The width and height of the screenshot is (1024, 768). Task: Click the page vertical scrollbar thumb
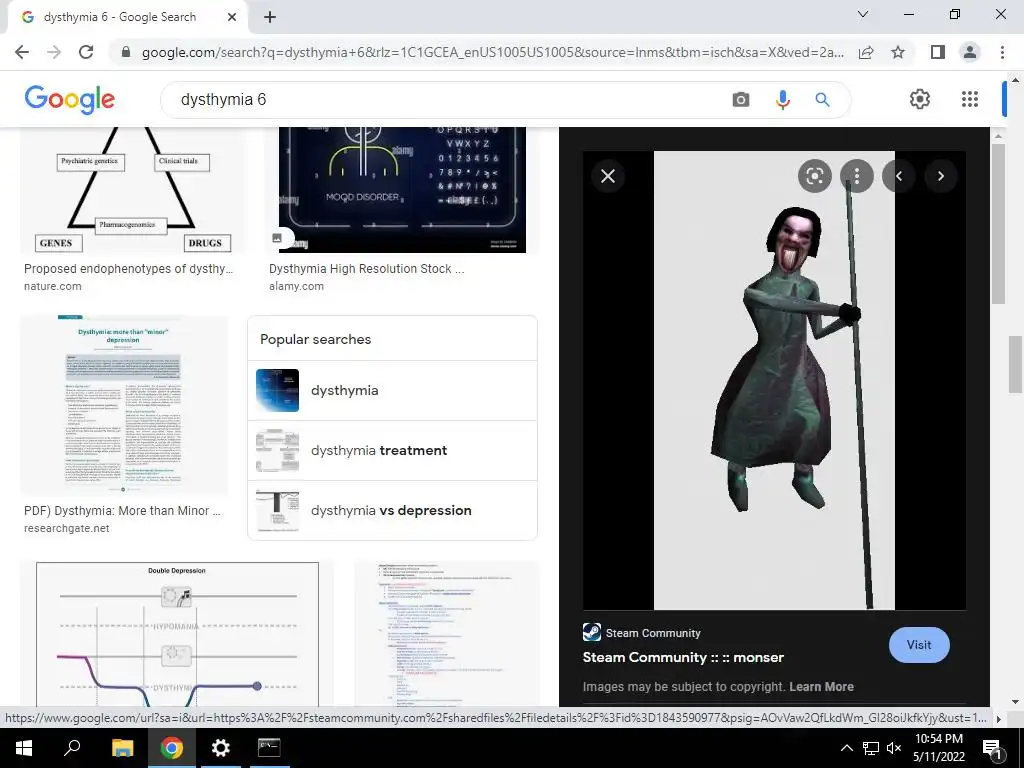point(1015,364)
